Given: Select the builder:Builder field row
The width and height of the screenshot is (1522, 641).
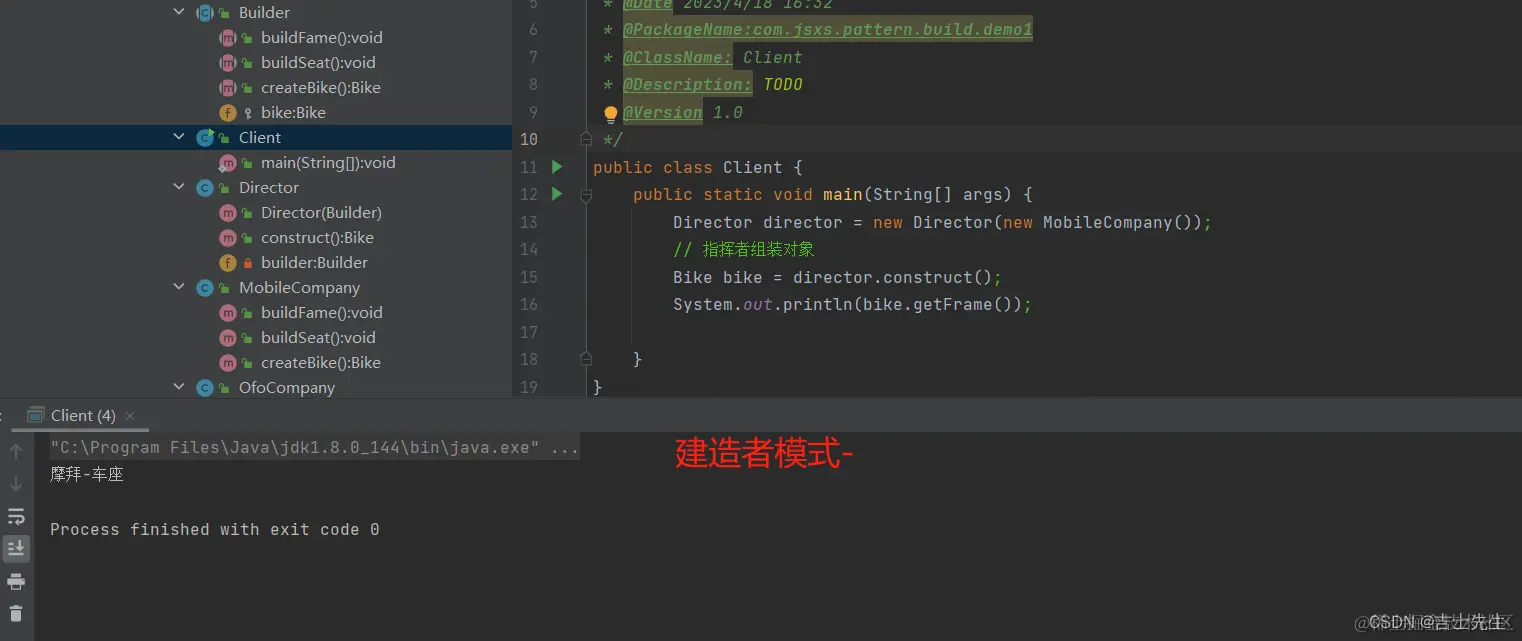Looking at the screenshot, I should tap(314, 262).
